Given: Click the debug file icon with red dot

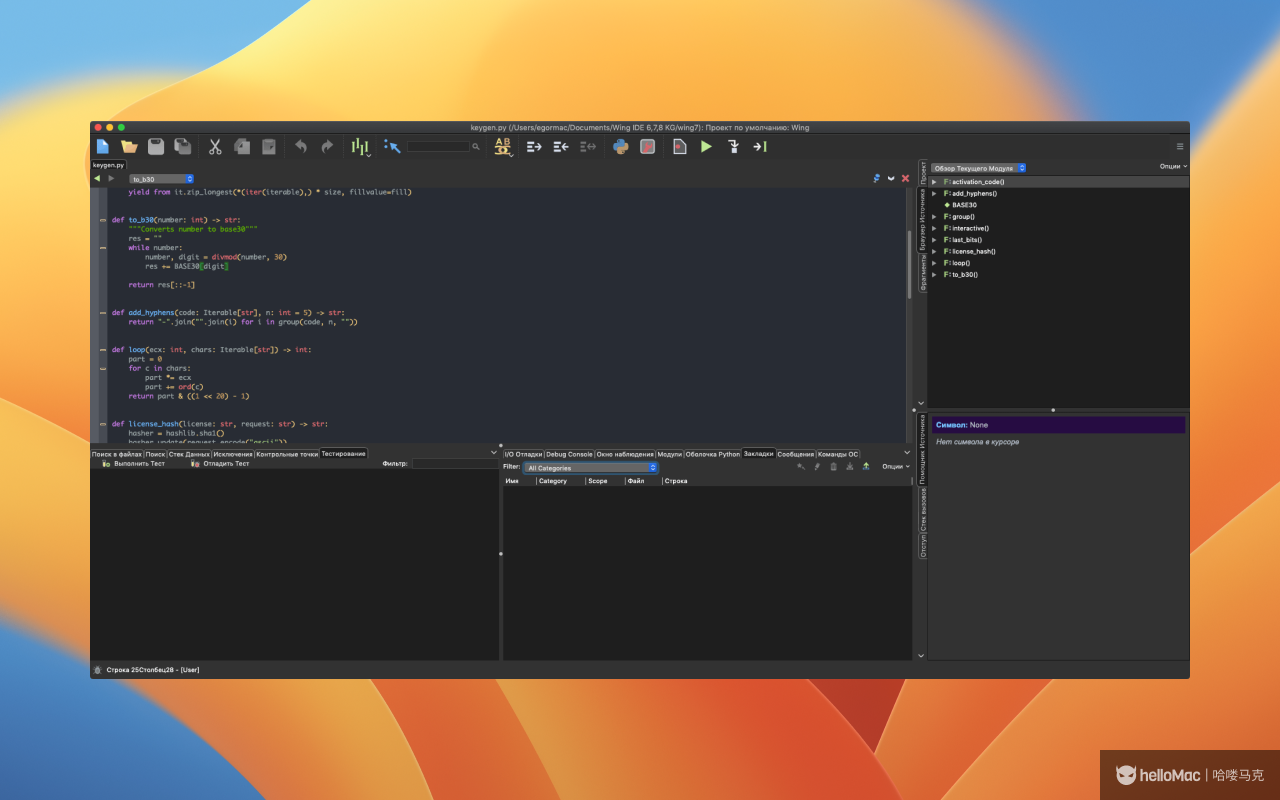Looking at the screenshot, I should pos(679,146).
